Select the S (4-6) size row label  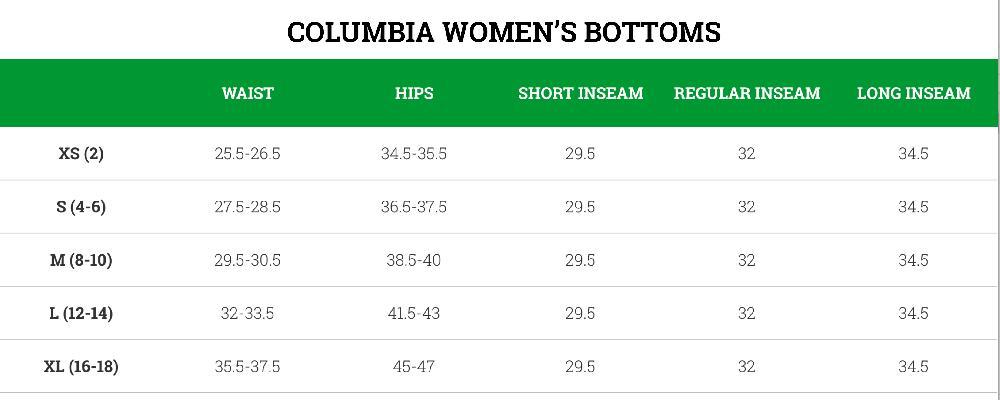click(x=81, y=207)
